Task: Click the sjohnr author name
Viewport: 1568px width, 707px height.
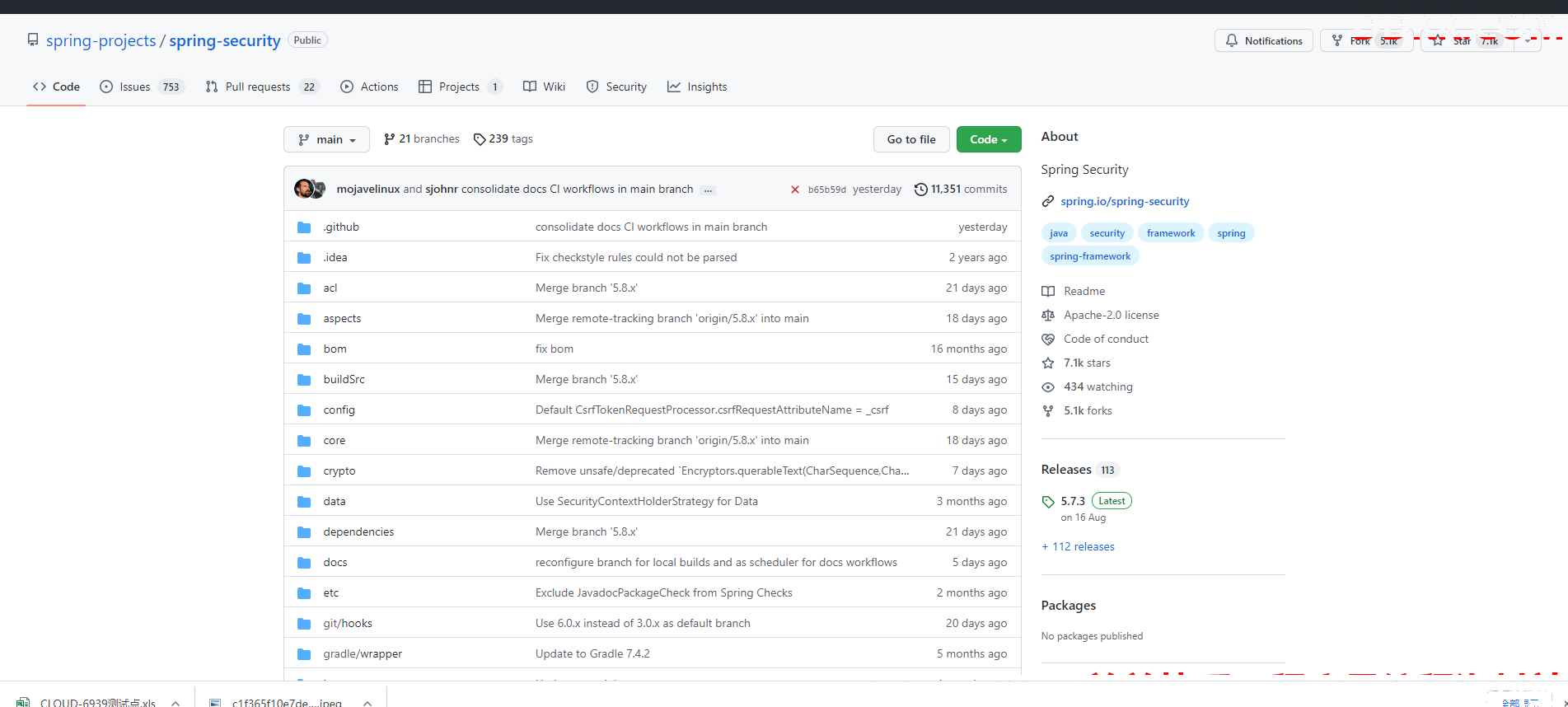Action: click(442, 190)
